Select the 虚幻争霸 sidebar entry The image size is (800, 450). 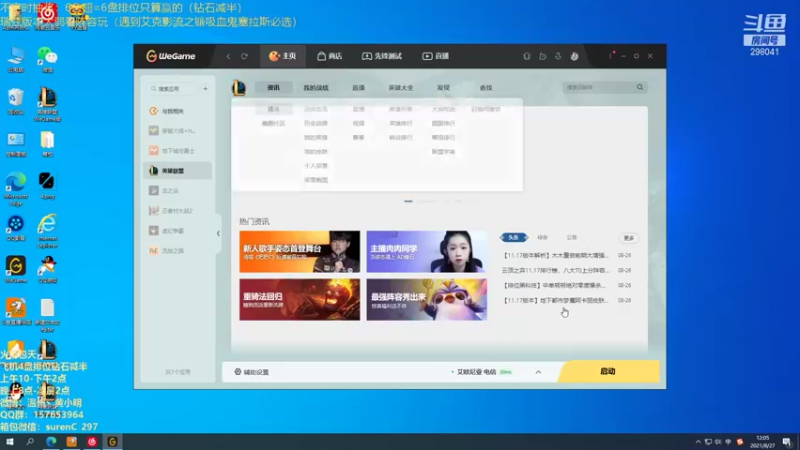pos(178,231)
